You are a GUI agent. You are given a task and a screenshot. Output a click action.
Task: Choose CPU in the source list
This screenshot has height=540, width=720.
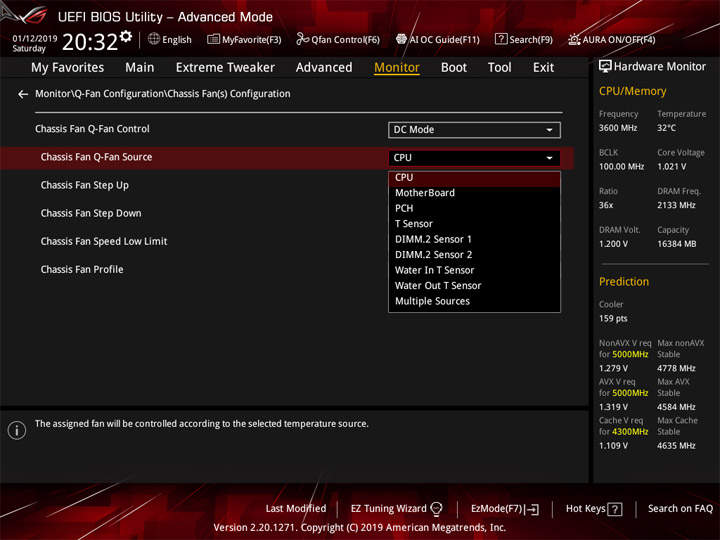(474, 178)
